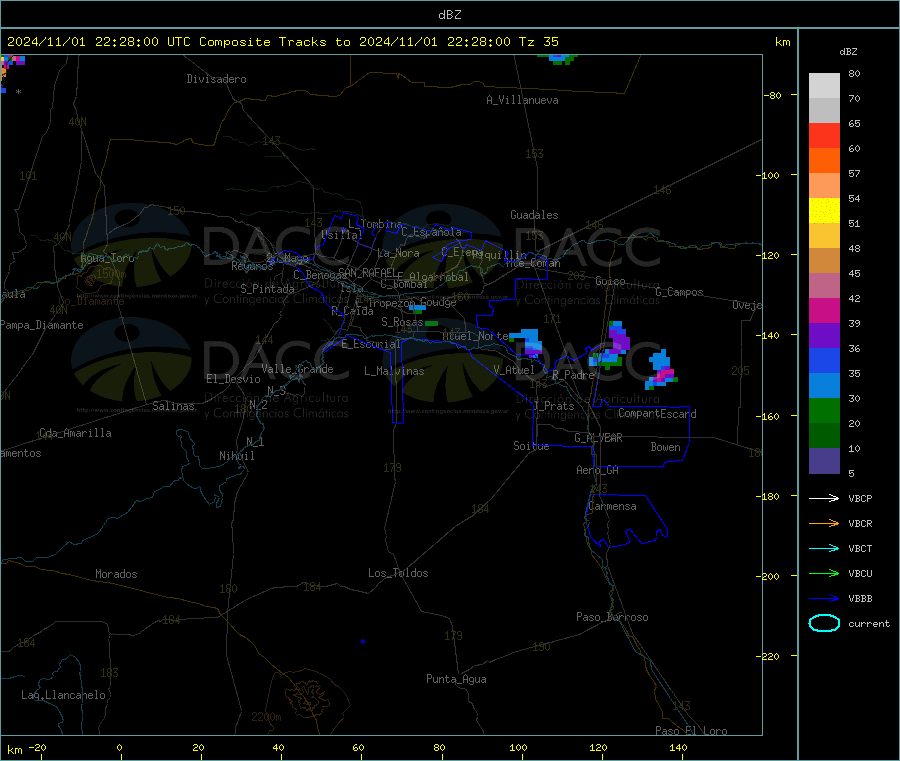The width and height of the screenshot is (900, 761).
Task: Click the V_Atuel map label
Action: coord(514,370)
